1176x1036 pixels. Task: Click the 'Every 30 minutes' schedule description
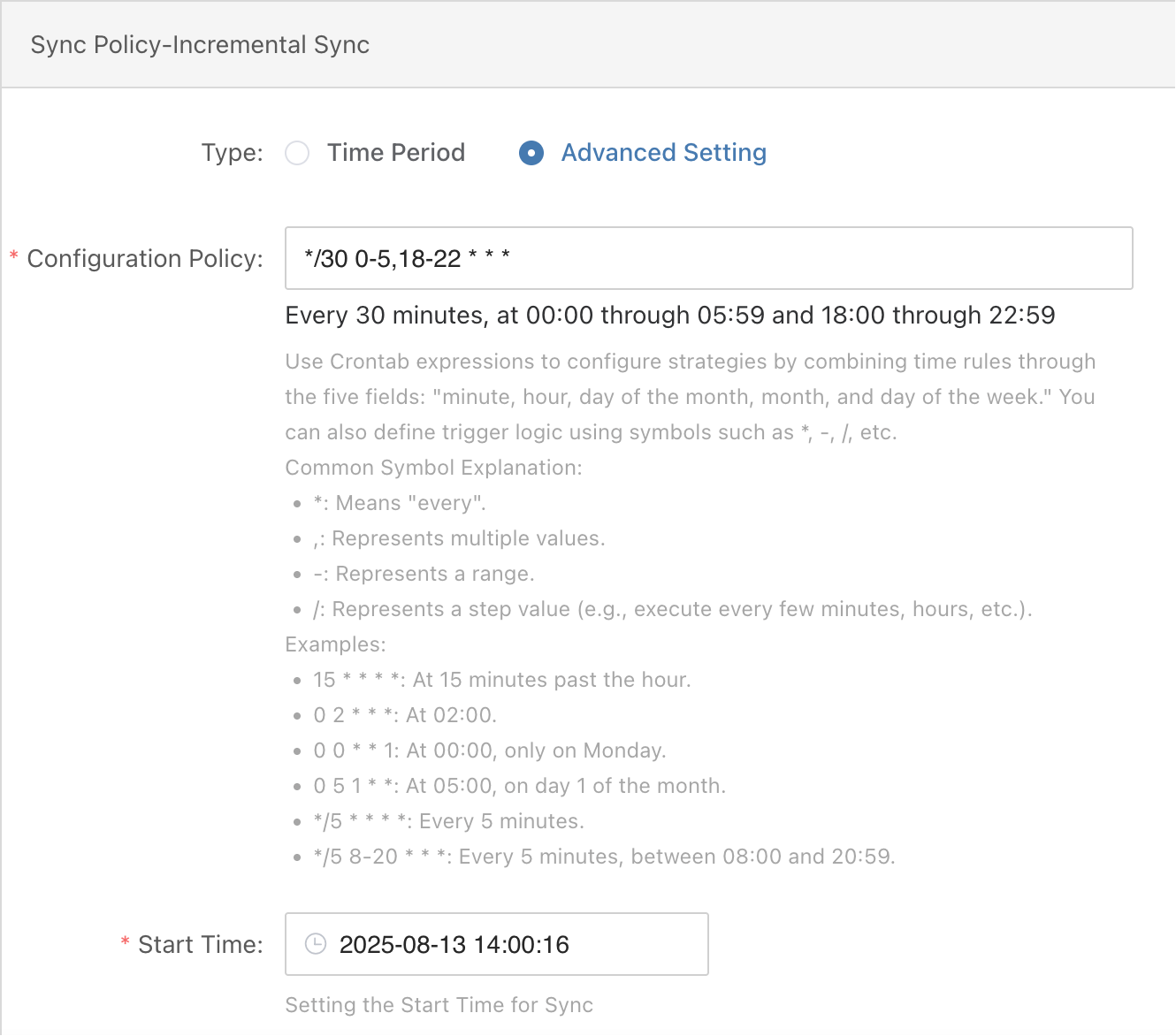click(669, 316)
